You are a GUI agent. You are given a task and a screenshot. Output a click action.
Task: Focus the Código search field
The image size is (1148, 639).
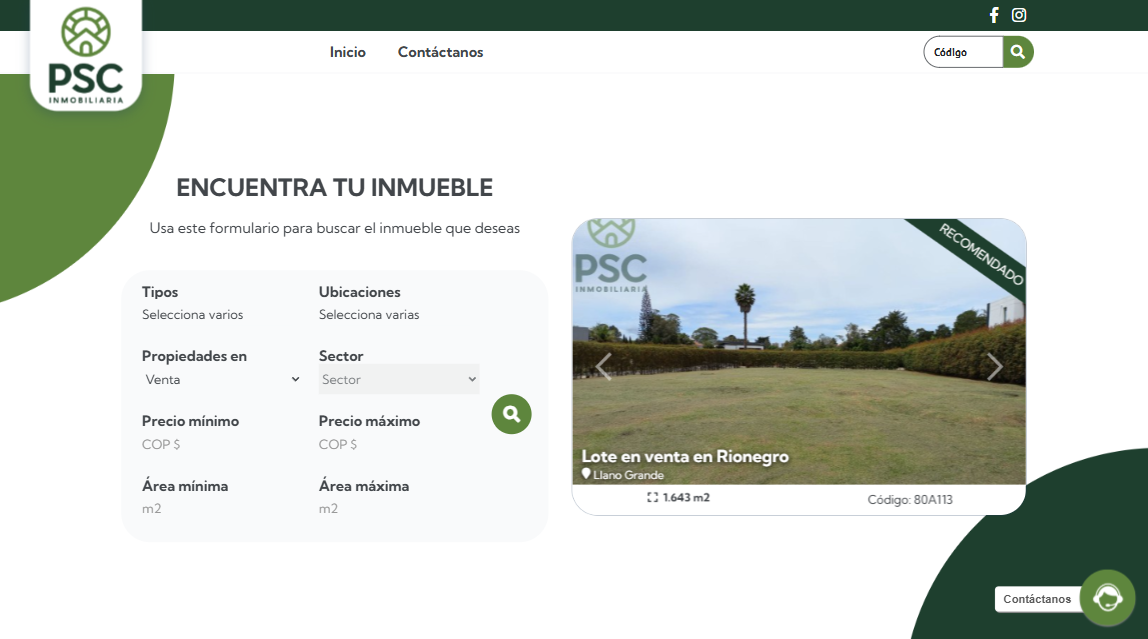(x=964, y=52)
